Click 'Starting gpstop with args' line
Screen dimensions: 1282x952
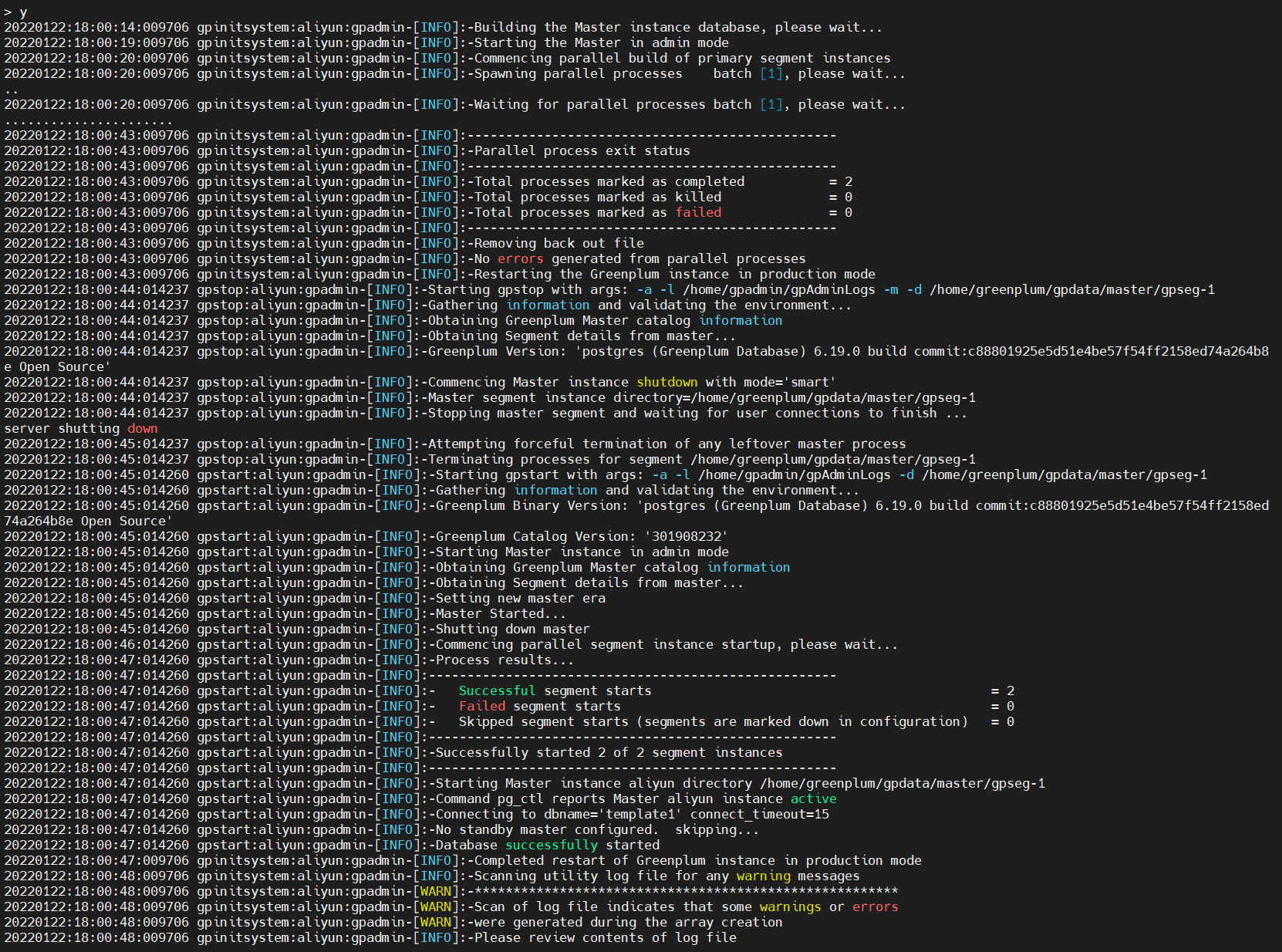coord(609,290)
